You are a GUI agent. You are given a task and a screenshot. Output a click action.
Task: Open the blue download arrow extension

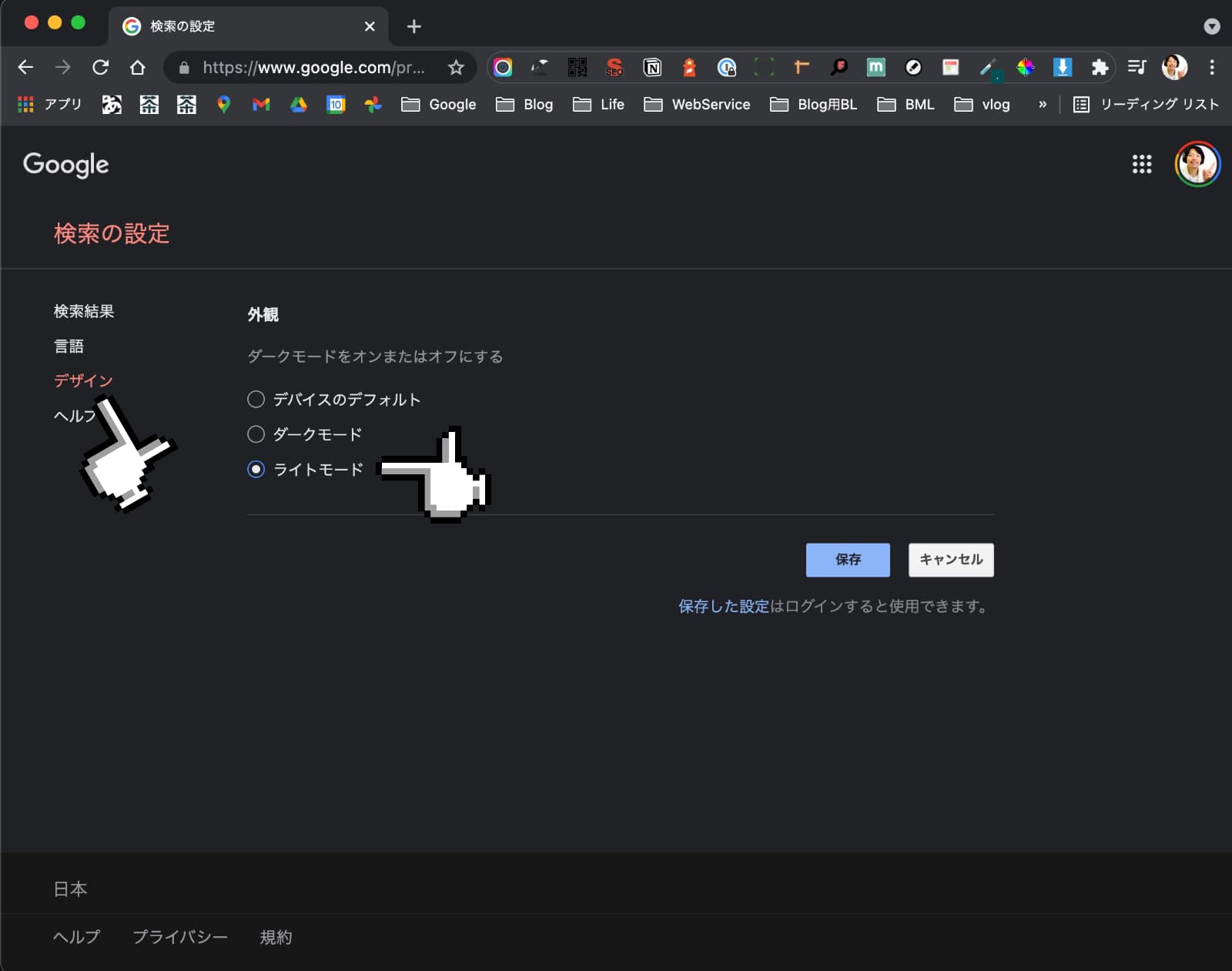point(1063,68)
